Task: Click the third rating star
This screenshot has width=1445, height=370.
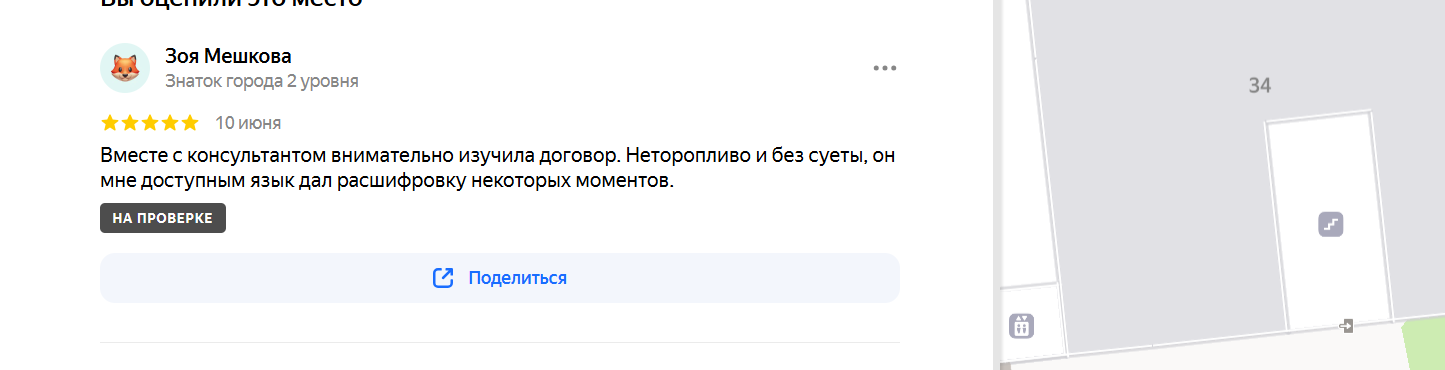Action: coord(150,123)
